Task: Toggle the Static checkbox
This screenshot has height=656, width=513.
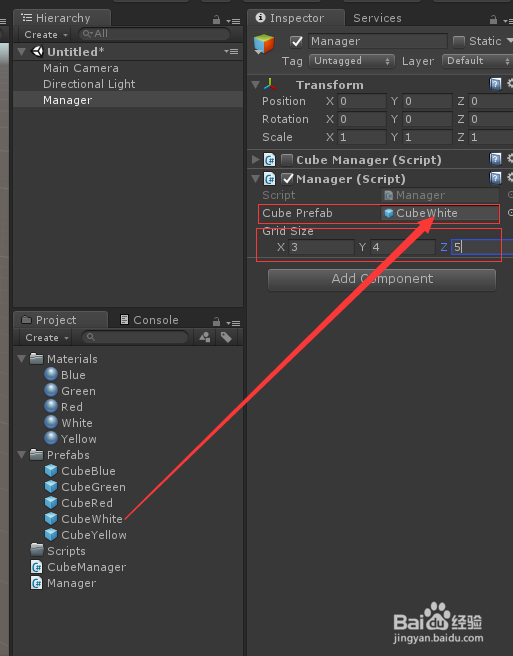Action: [459, 41]
